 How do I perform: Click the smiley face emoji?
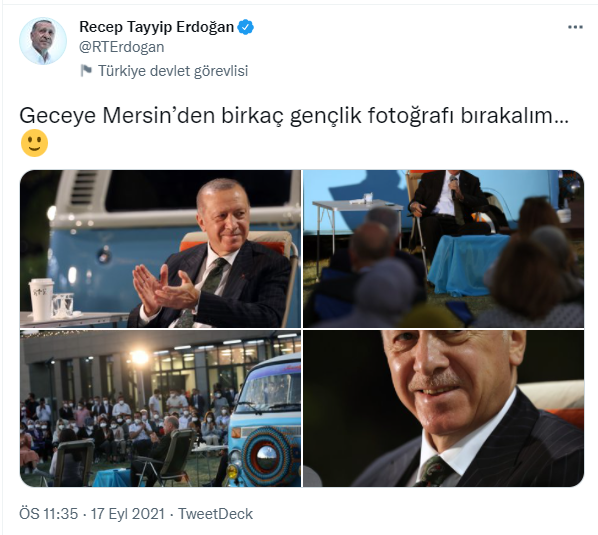pos(34,143)
